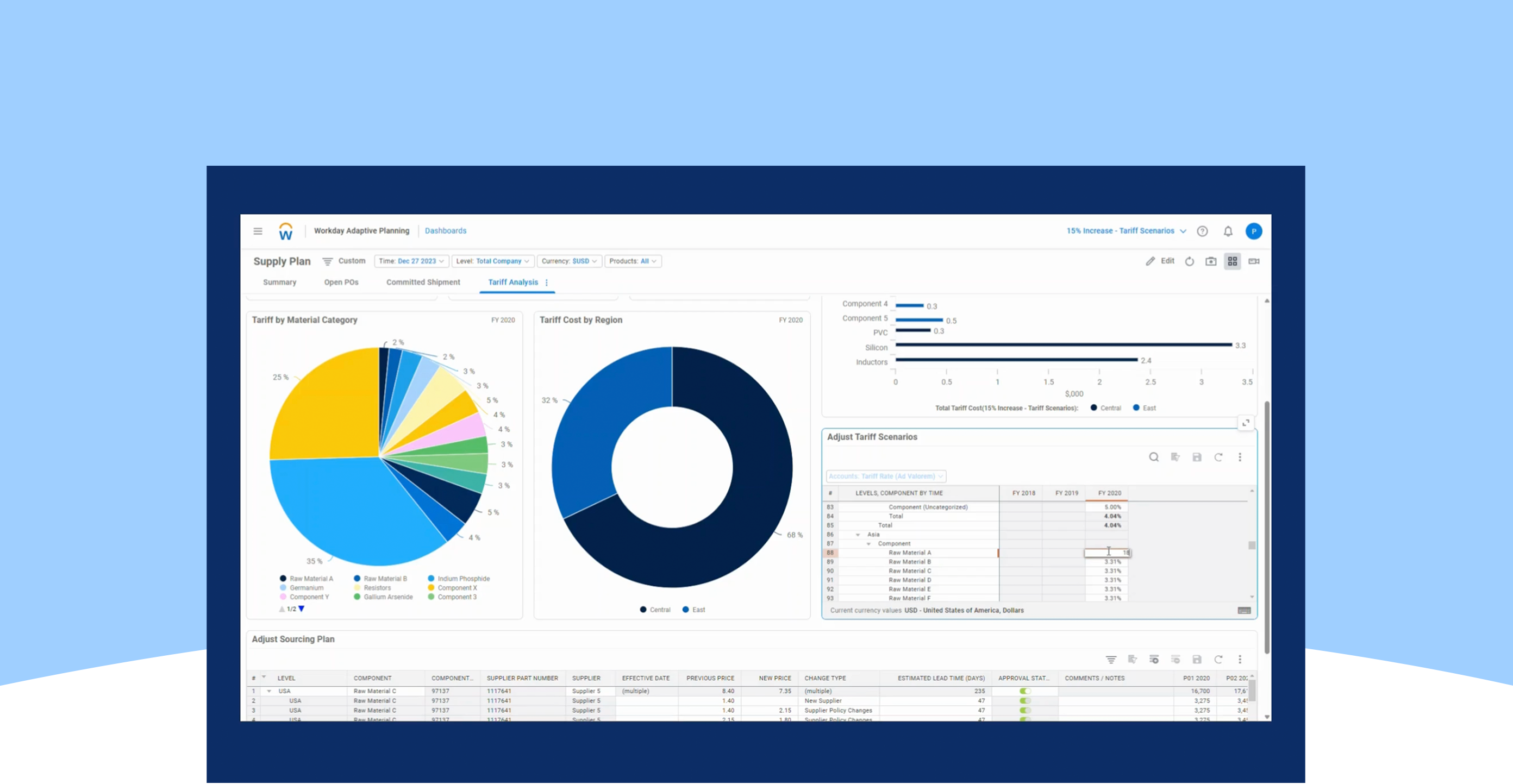Click Raw Material A legend swatch
Viewport: 1513px width, 784px height.
[x=283, y=579]
